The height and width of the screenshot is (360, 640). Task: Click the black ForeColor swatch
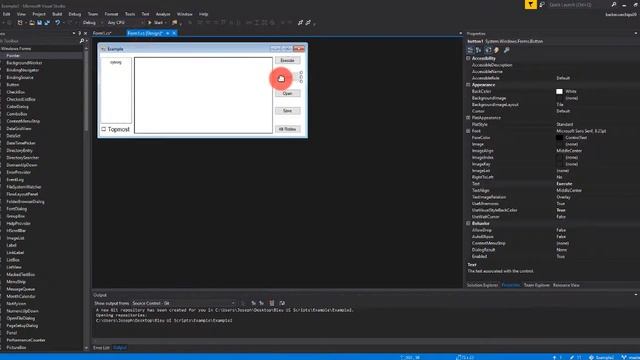(x=559, y=138)
